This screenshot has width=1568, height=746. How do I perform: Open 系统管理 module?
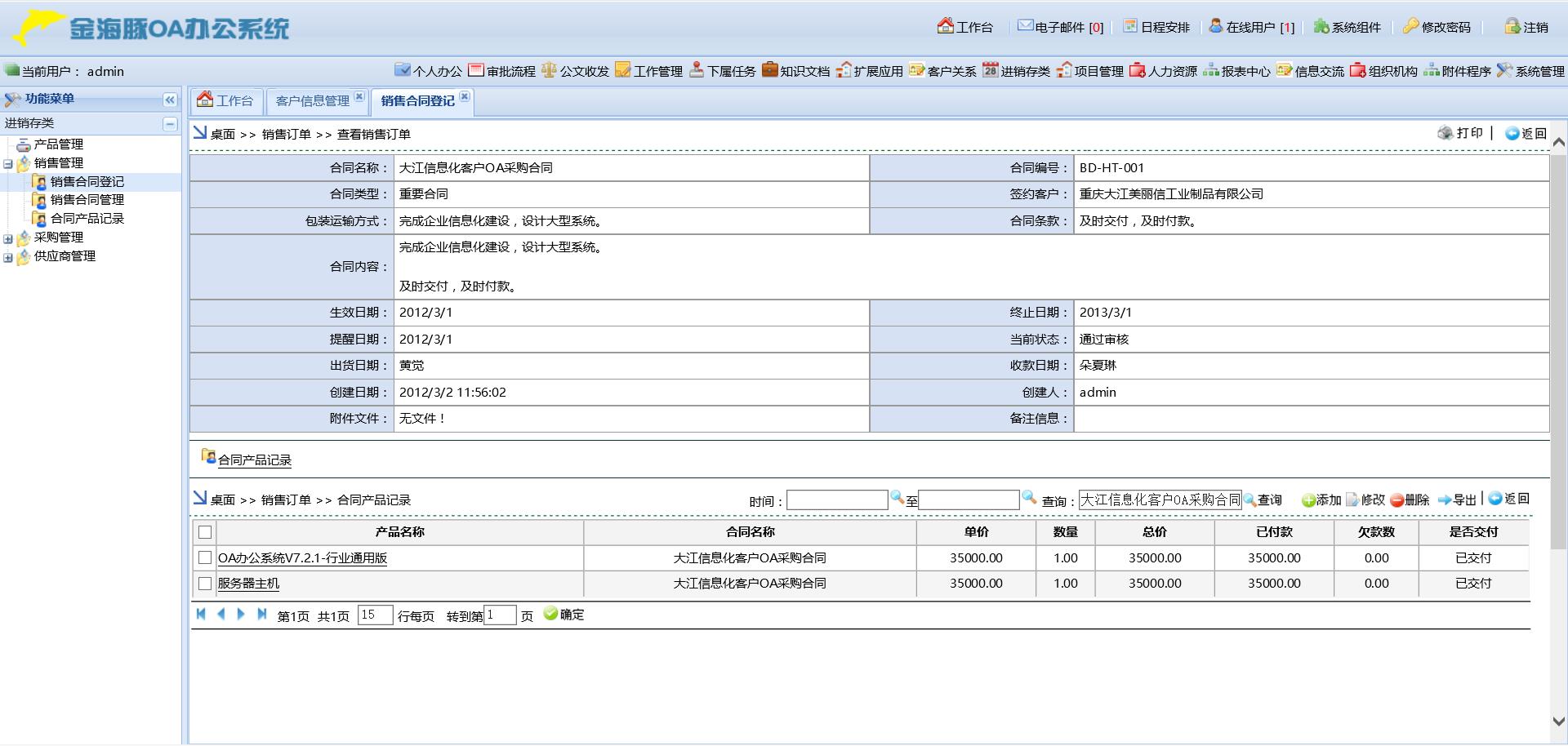click(1530, 71)
